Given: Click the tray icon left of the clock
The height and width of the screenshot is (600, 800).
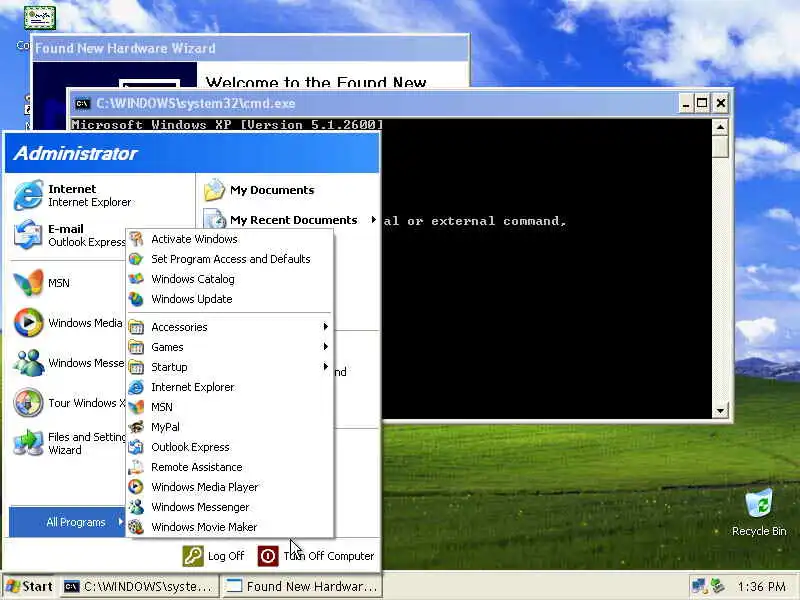Looking at the screenshot, I should point(718,586).
